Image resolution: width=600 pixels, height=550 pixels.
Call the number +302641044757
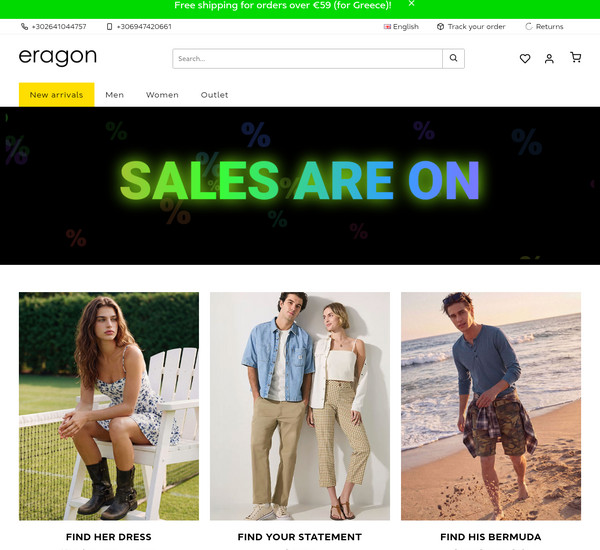pos(59,26)
